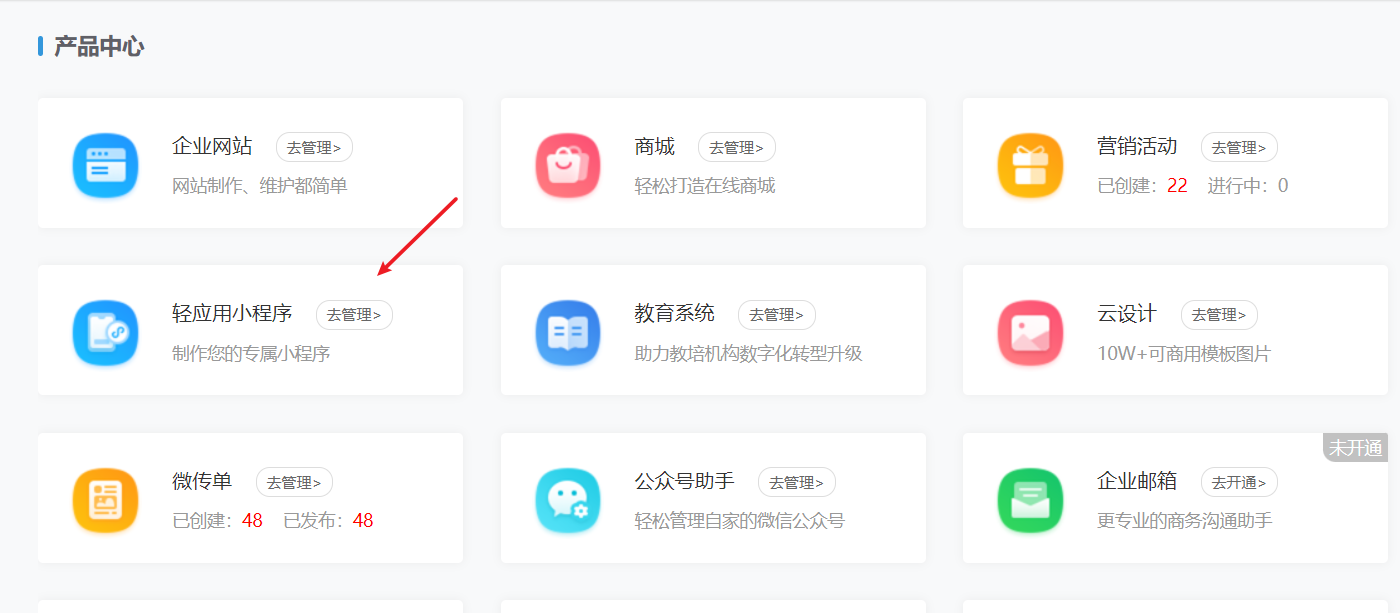Click the 未开通 label on 企业邮箱 card

(1356, 449)
